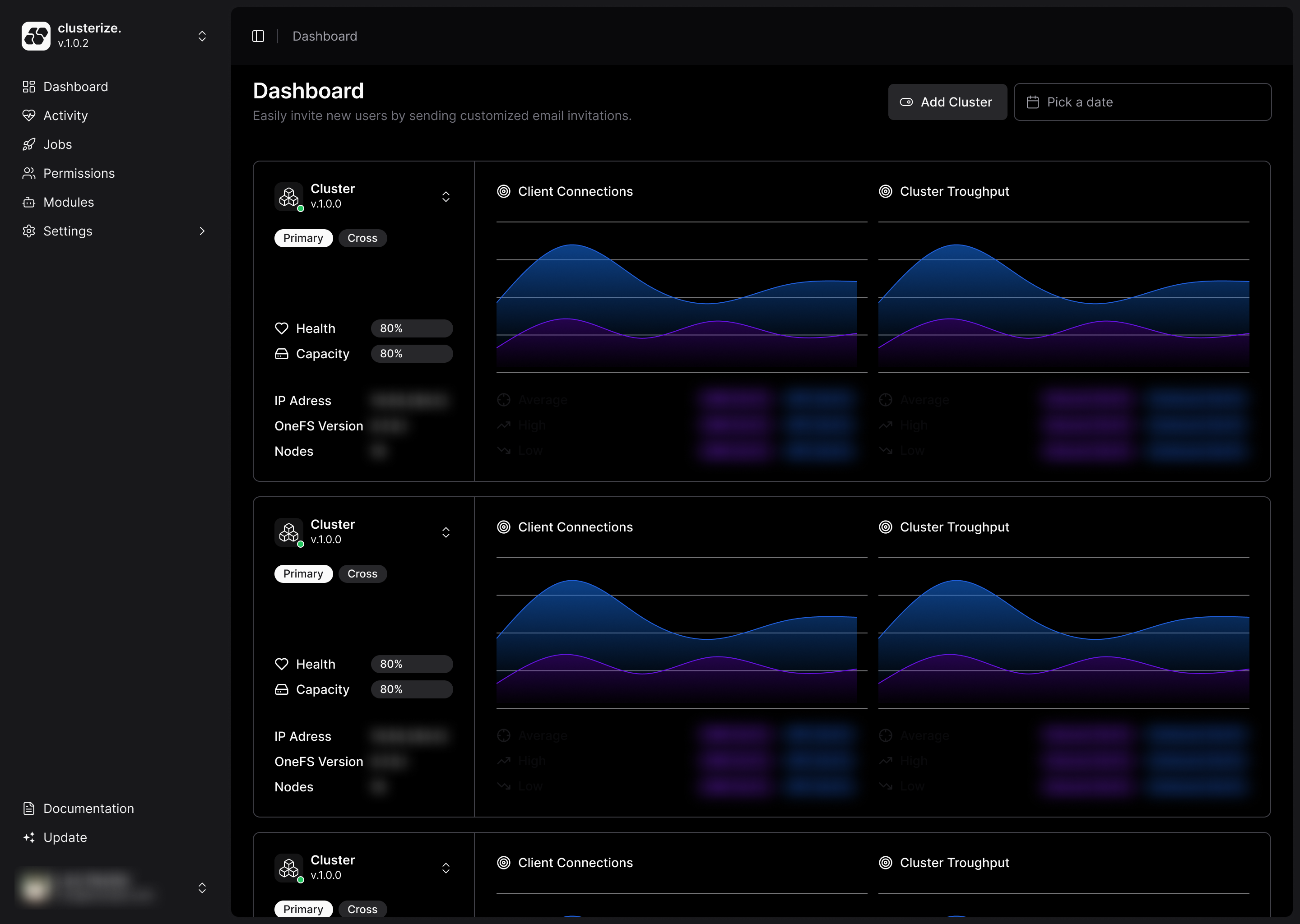Click the first card's Cluster Troughput chart
This screenshot has height=924, width=1300.
(1064, 297)
